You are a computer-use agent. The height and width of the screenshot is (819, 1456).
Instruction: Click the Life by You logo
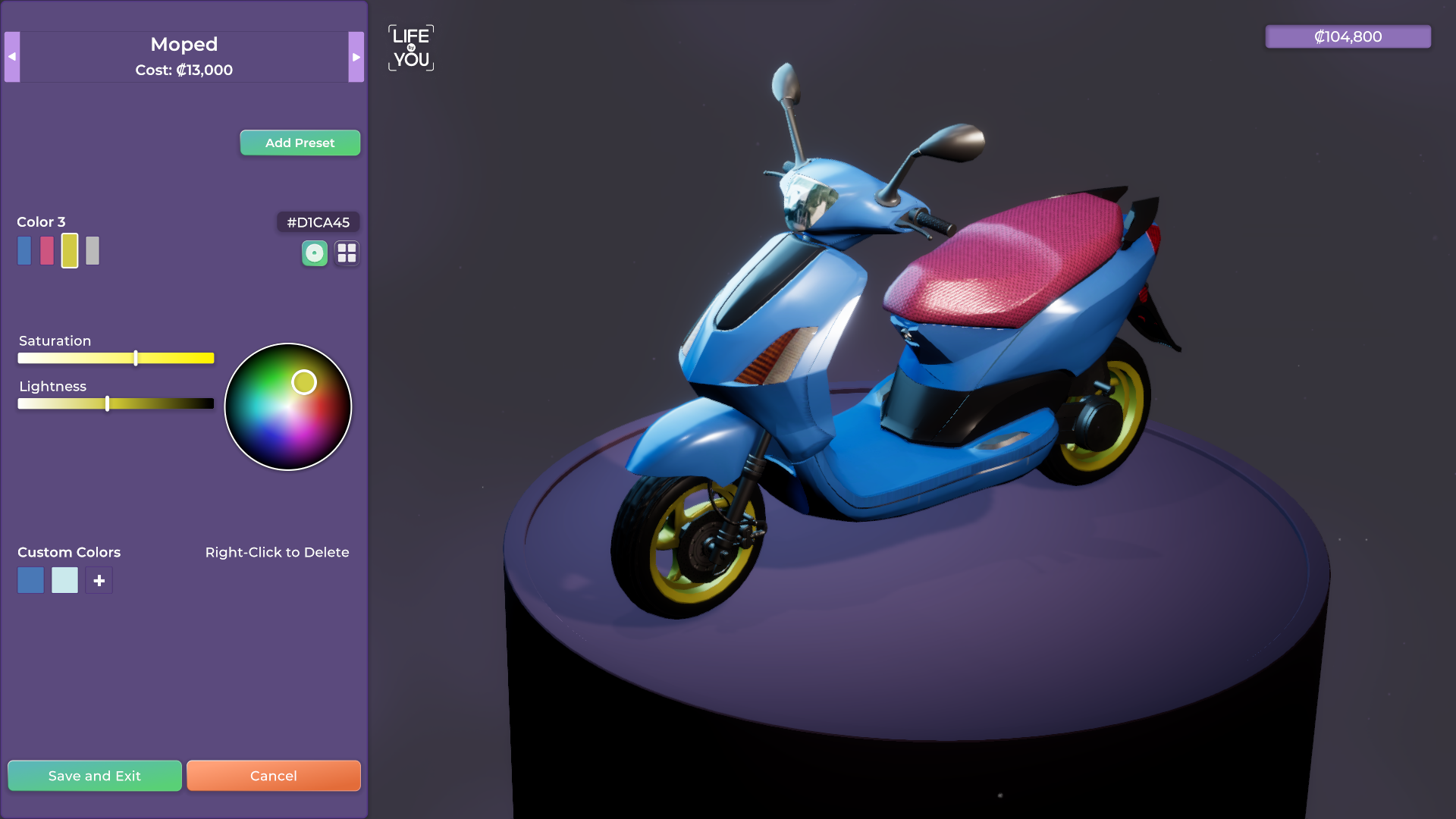411,48
